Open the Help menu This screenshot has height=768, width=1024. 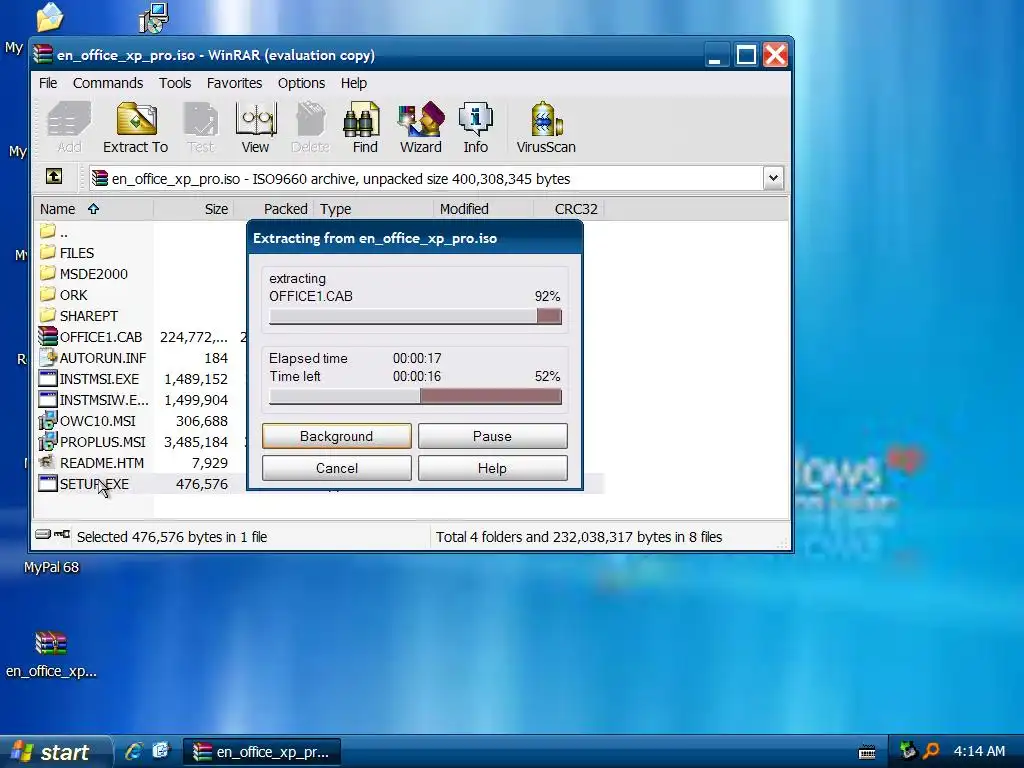coord(353,83)
